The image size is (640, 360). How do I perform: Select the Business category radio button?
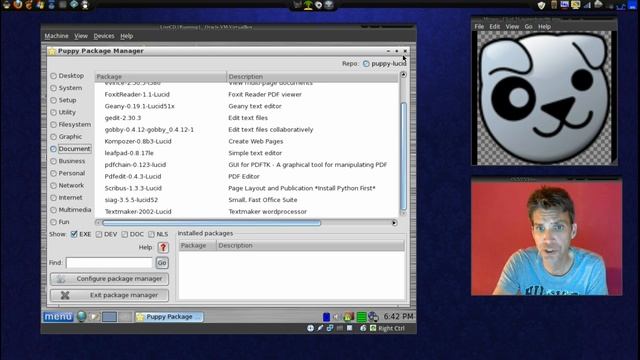coord(53,161)
